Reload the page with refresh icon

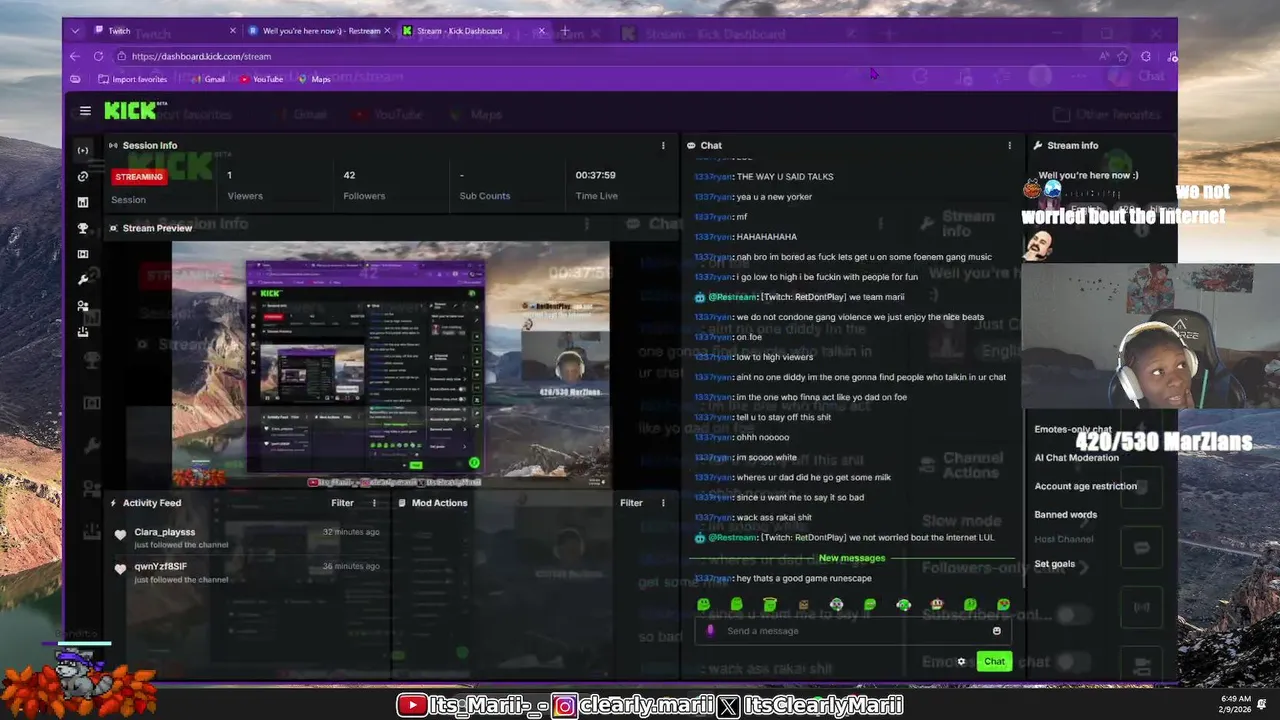[x=98, y=56]
